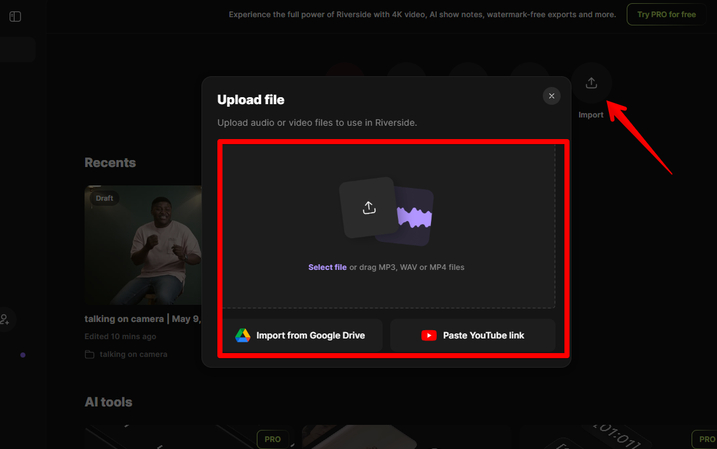Toggle the sidebar panel icon
The height and width of the screenshot is (449, 717).
[x=15, y=16]
